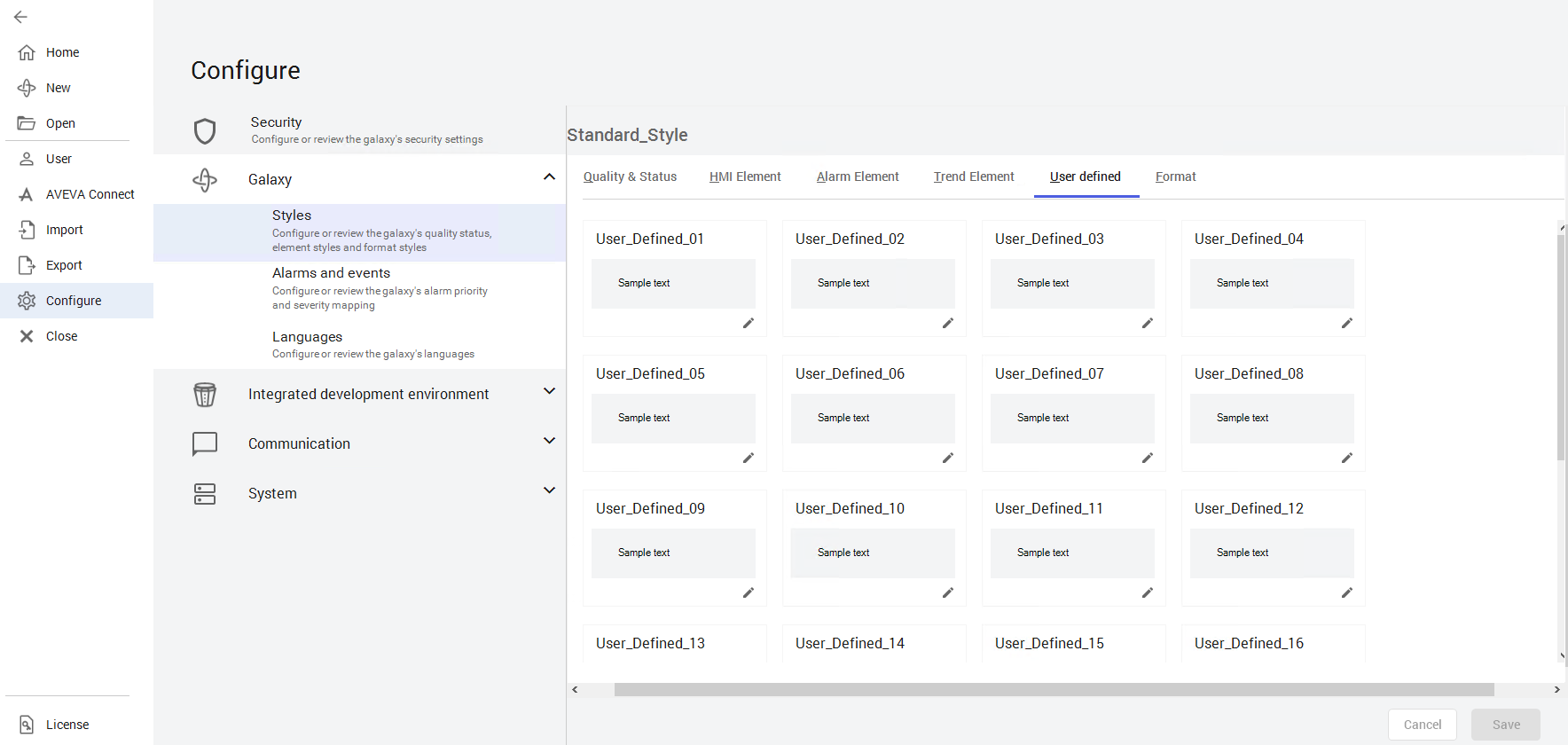
Task: Click the horizontal scrollbar right arrow
Action: pyautogui.click(x=1556, y=689)
